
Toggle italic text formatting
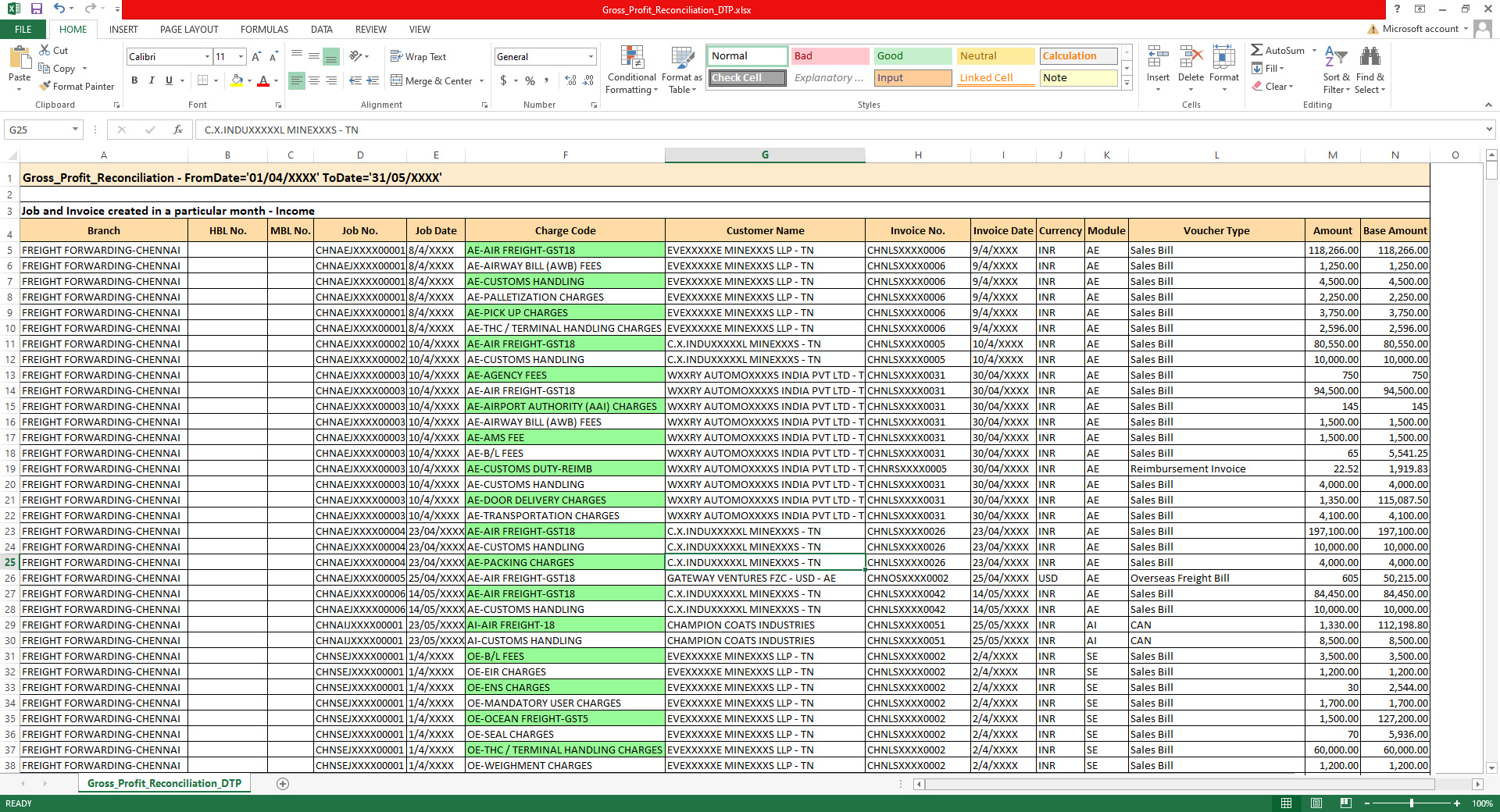(x=152, y=80)
